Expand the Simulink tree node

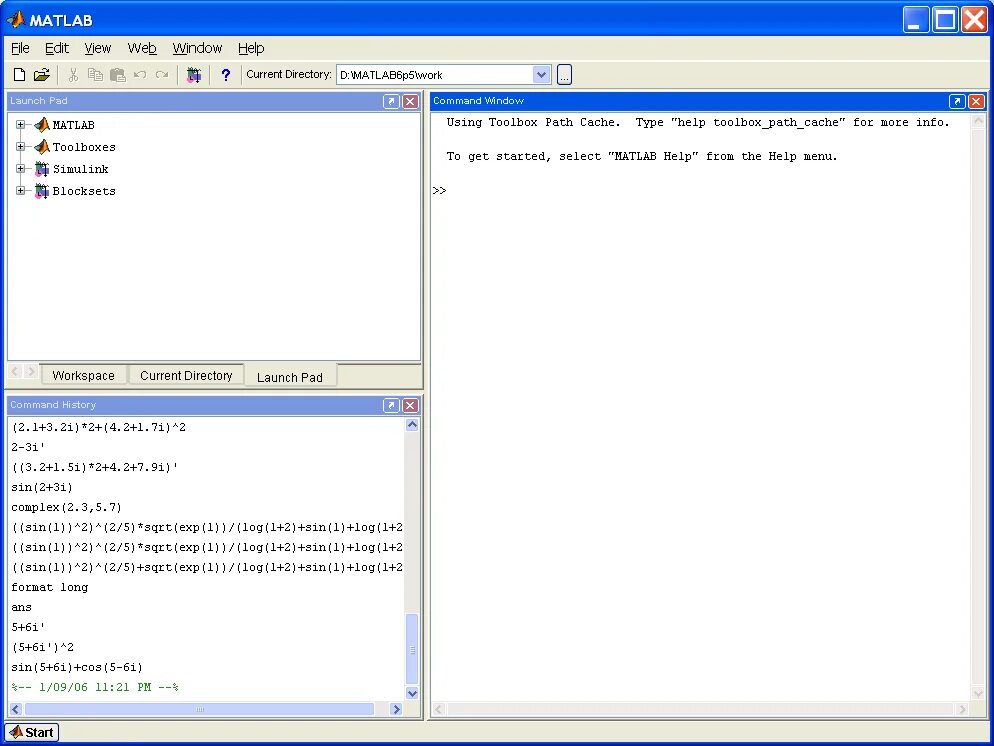20,169
